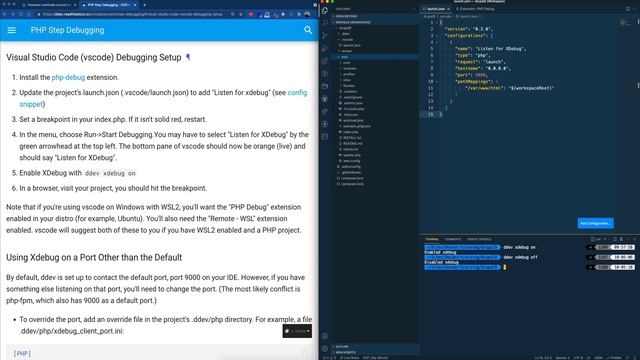Click bookmark star in browser address bar
The image size is (640, 360).
[x=240, y=14]
